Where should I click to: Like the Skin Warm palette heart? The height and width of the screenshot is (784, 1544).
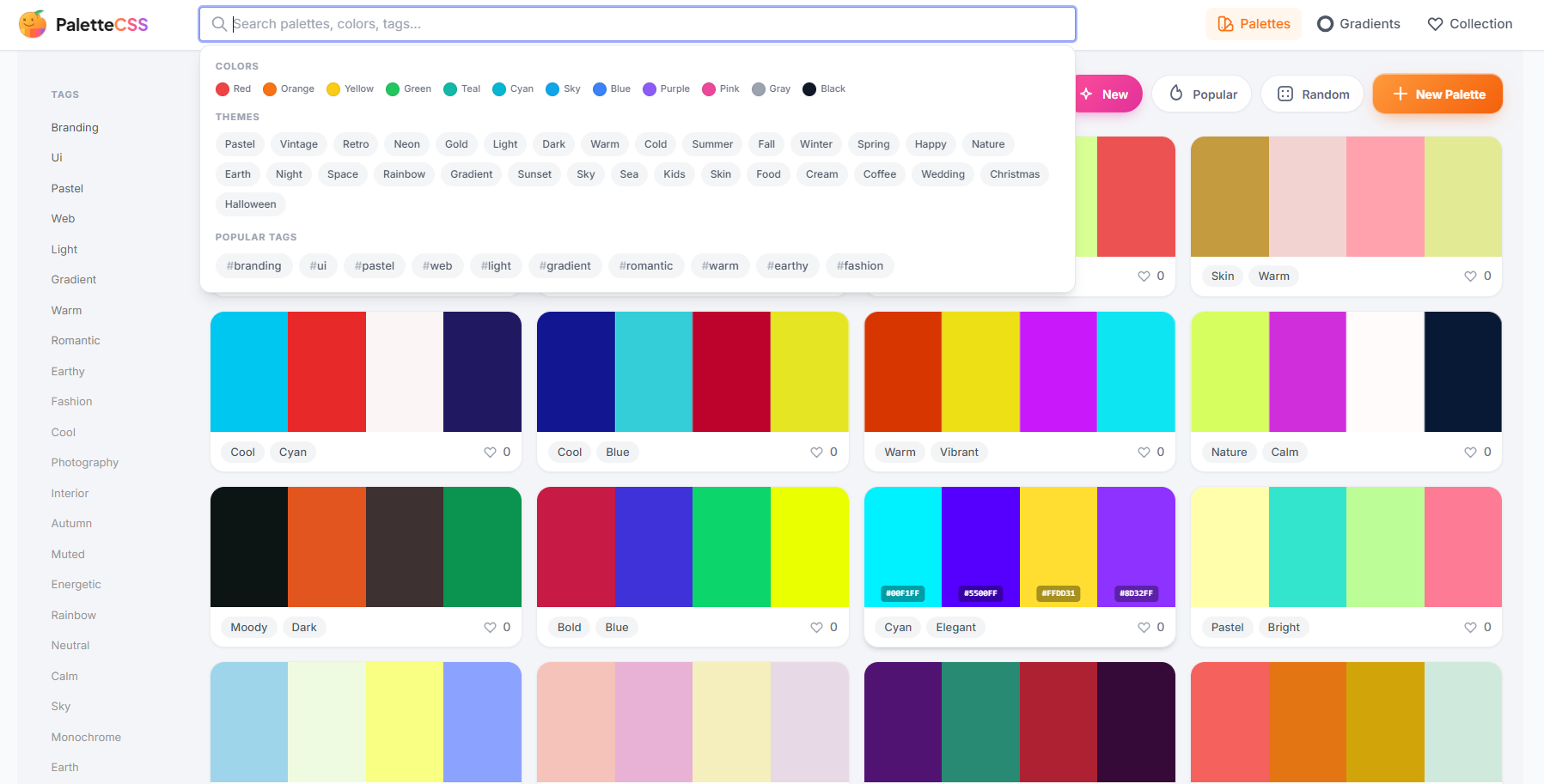pyautogui.click(x=1471, y=277)
